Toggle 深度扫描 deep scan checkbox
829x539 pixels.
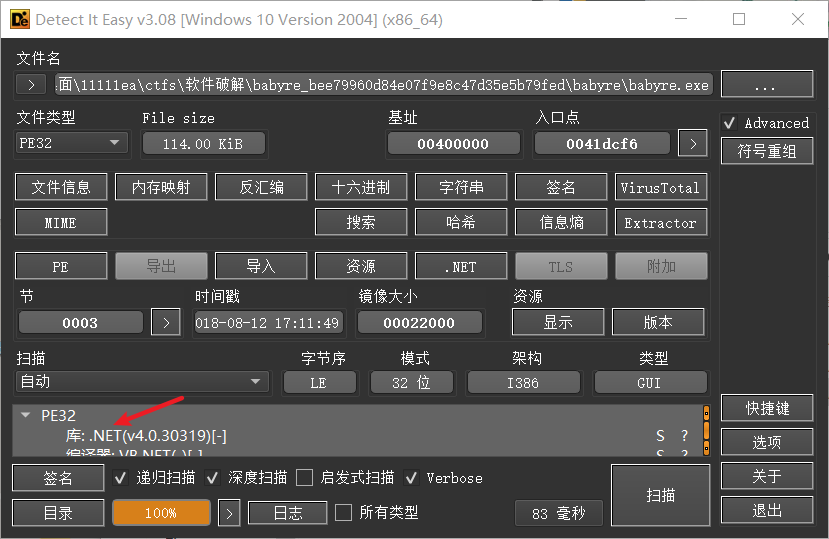point(213,478)
